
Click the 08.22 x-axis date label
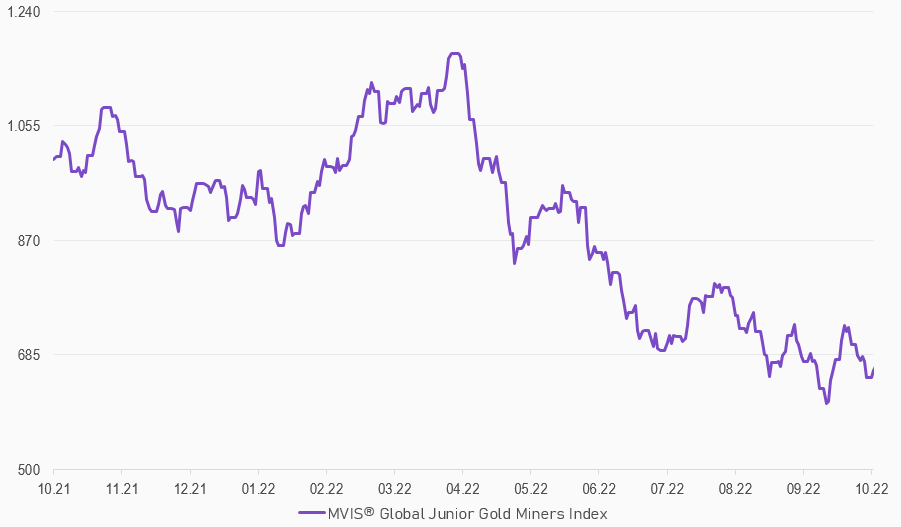735,488
